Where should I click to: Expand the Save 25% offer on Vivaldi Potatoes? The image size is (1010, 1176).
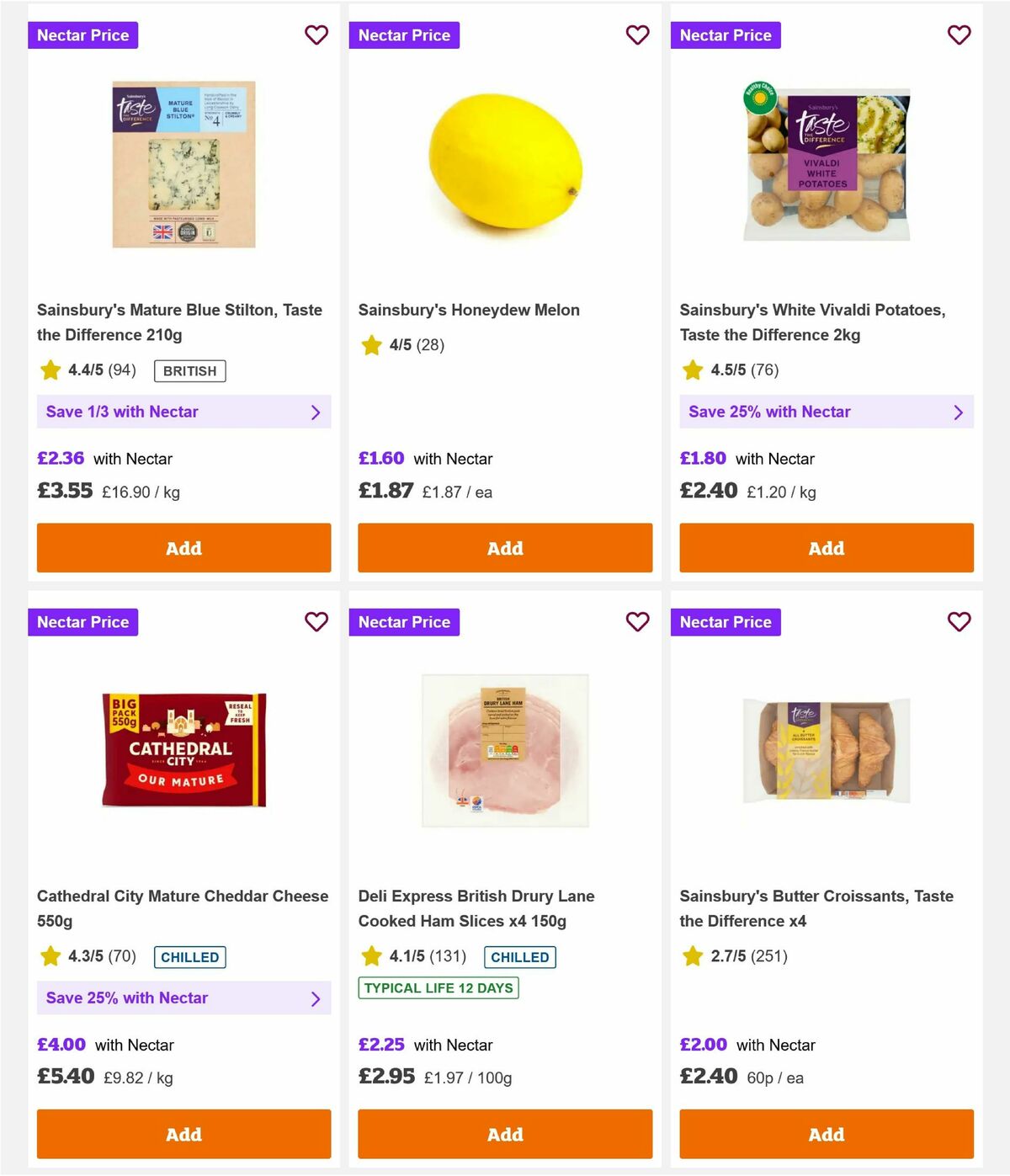pos(827,412)
